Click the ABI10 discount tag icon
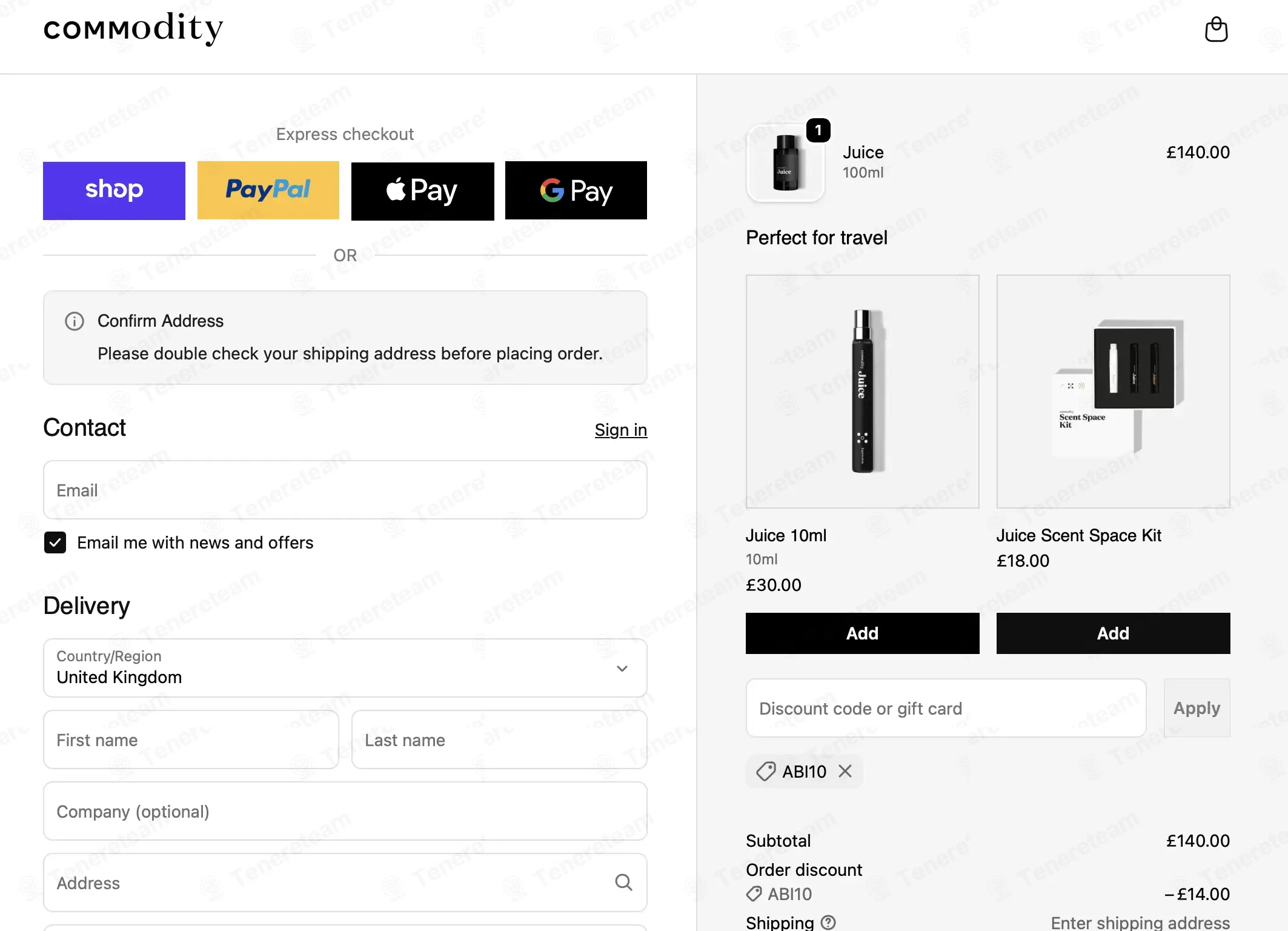Screen dimensions: 1288x931 pos(765,772)
